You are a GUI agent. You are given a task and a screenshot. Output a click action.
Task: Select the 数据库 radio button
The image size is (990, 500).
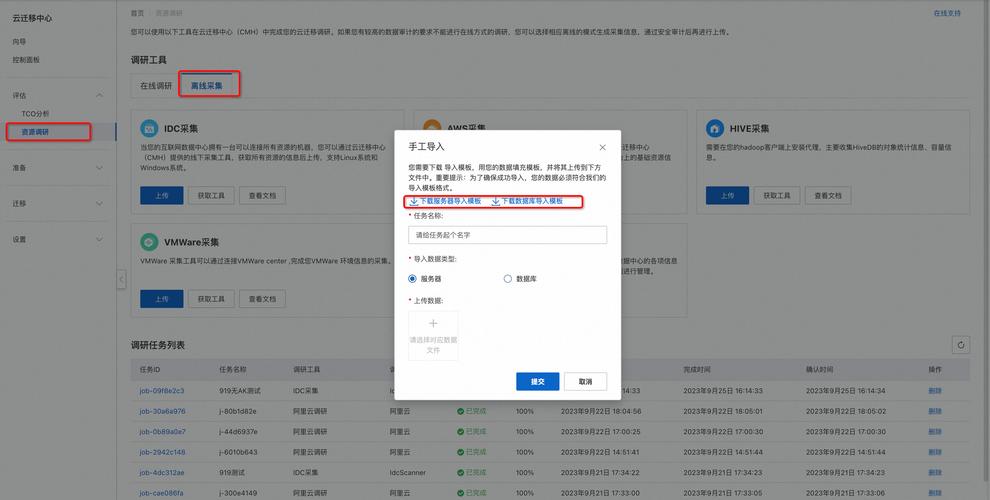coord(508,278)
